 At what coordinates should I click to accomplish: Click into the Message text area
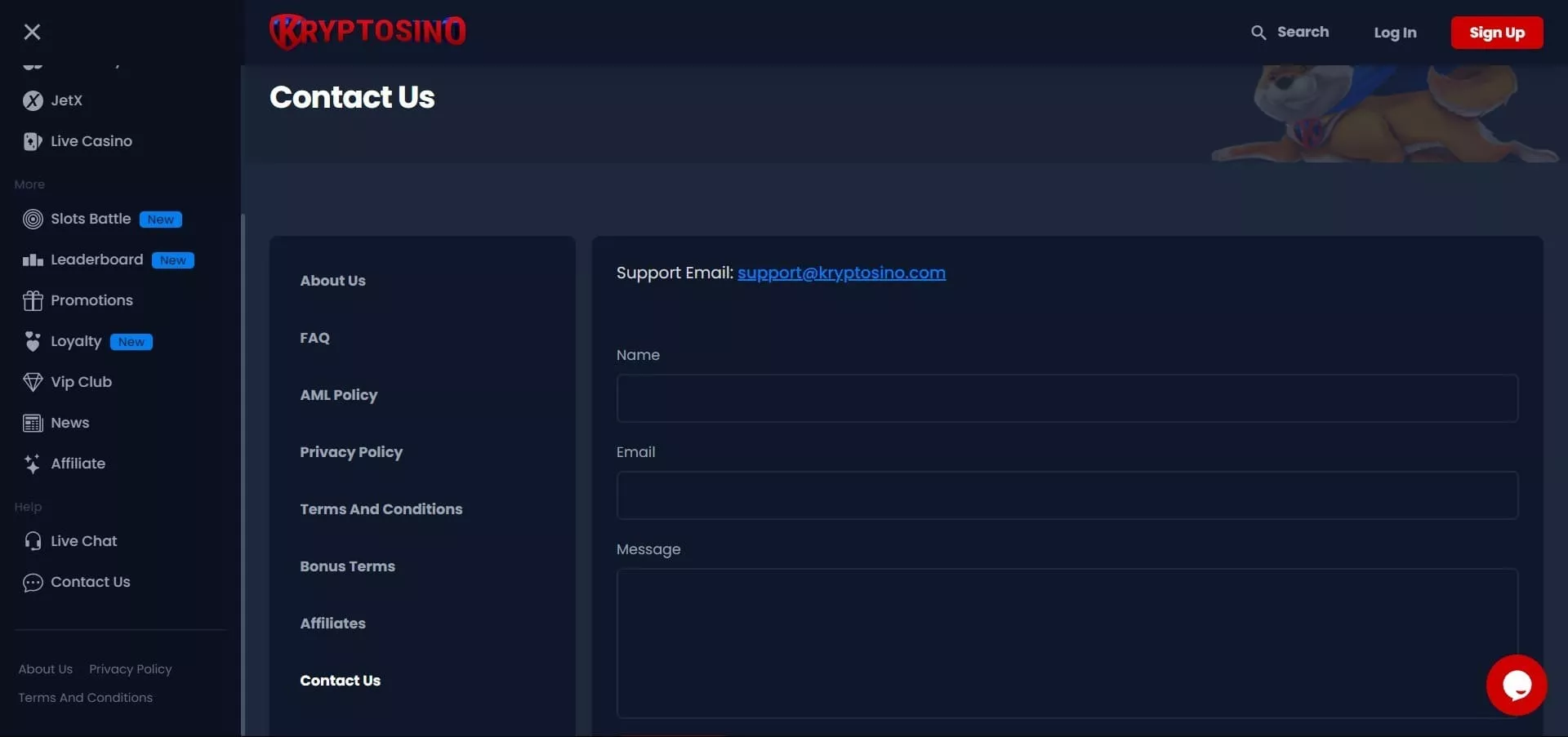[x=1067, y=643]
